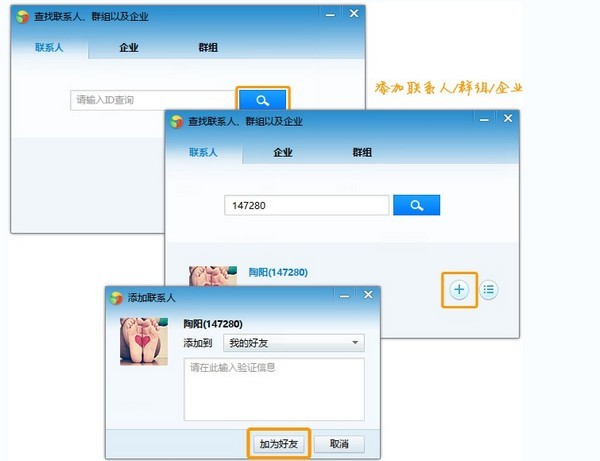
Task: Focus the 请输入ID查询 search field
Action: (152, 100)
